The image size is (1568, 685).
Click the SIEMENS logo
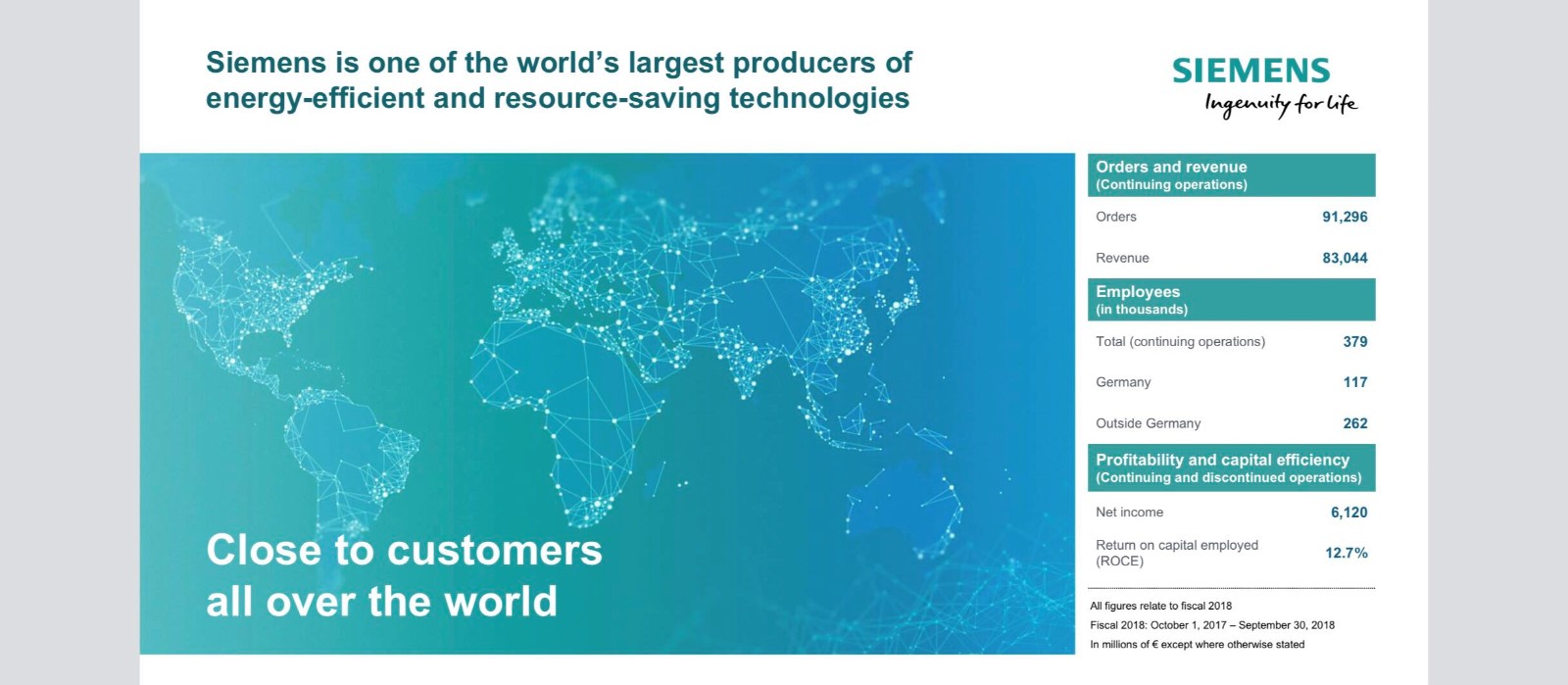tap(1250, 71)
